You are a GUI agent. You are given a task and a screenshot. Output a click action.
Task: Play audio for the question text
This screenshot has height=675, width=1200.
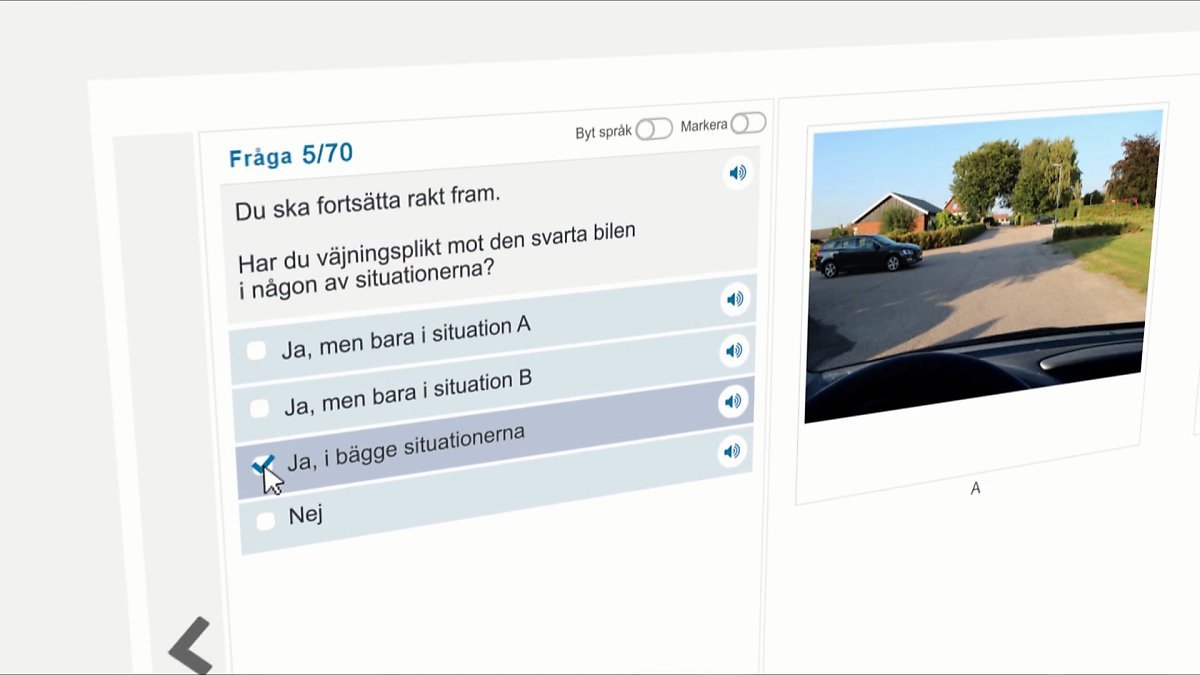click(x=737, y=173)
